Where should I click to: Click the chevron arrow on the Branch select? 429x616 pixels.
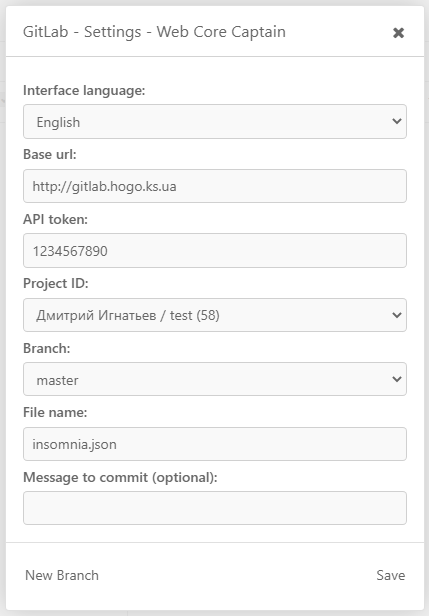[397, 379]
